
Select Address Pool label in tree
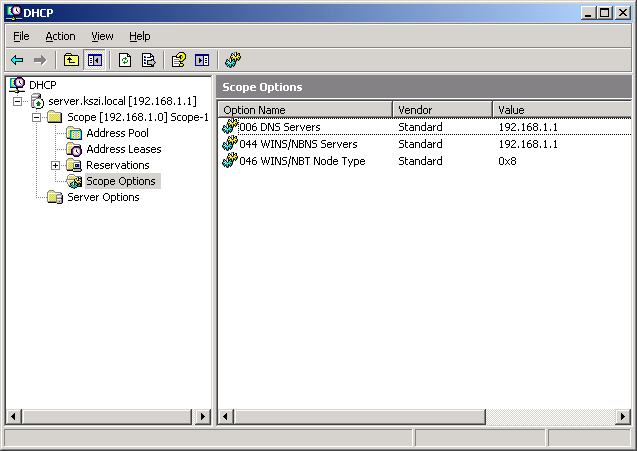coord(117,133)
